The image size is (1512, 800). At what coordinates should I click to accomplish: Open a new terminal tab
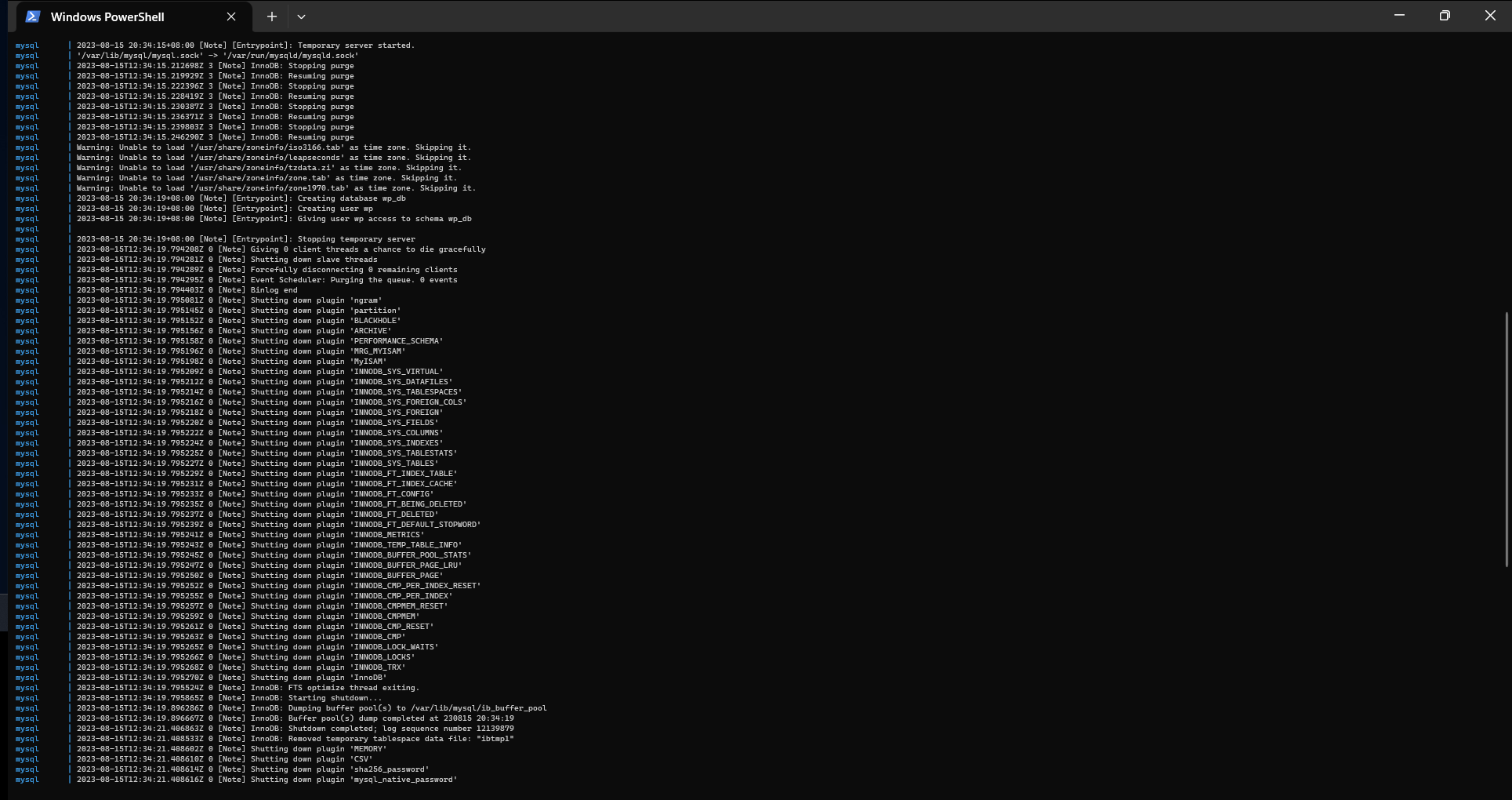point(271,16)
